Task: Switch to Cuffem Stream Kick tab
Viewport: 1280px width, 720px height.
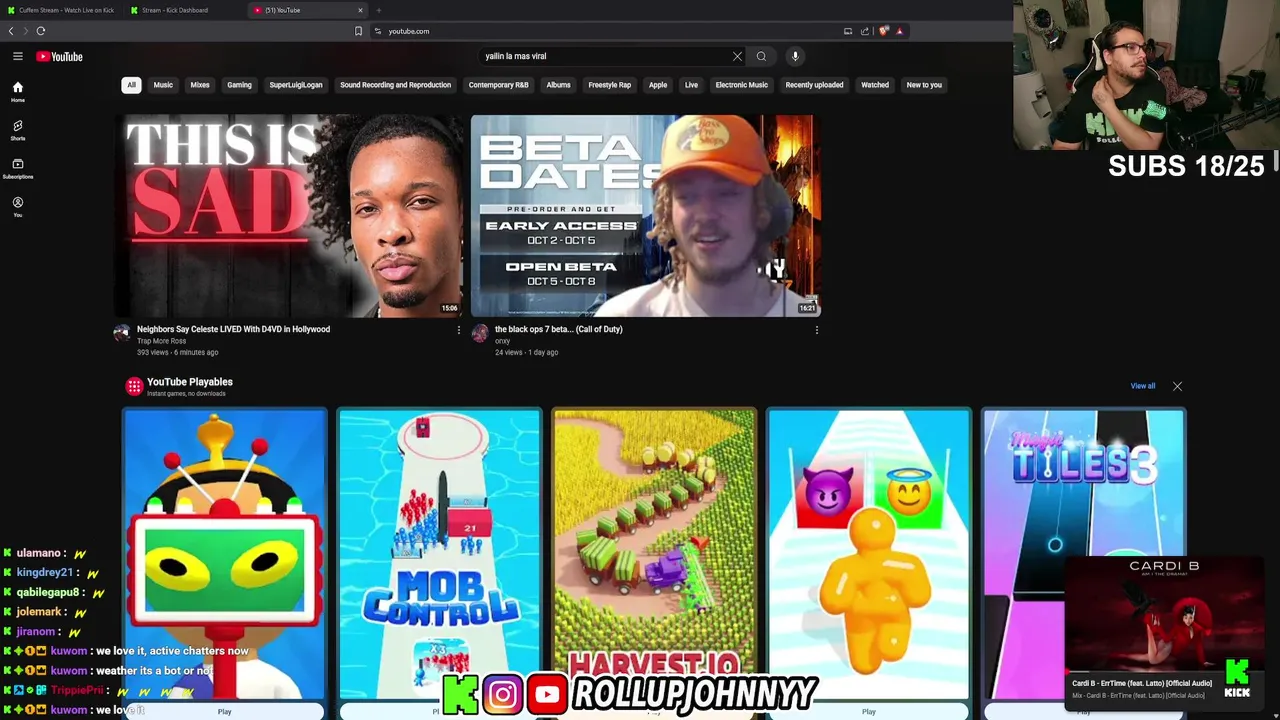Action: (x=61, y=10)
